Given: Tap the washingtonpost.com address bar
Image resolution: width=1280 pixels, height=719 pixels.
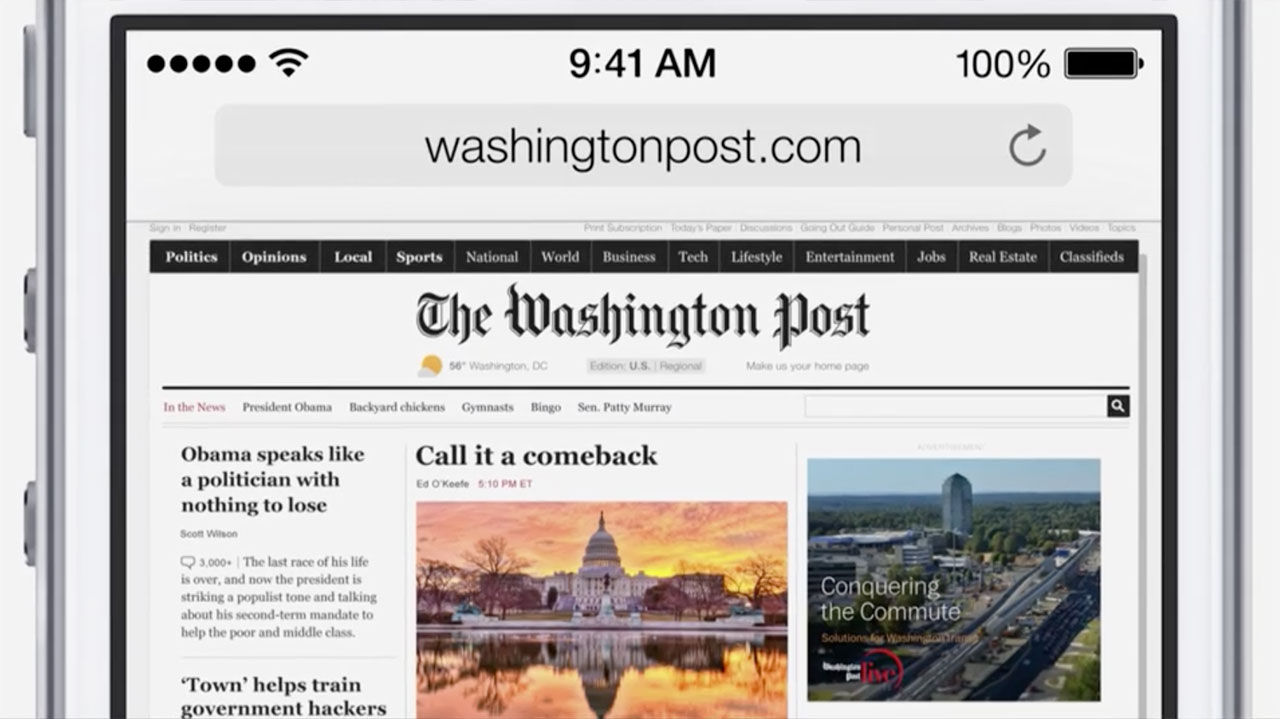Looking at the screenshot, I should (x=643, y=146).
